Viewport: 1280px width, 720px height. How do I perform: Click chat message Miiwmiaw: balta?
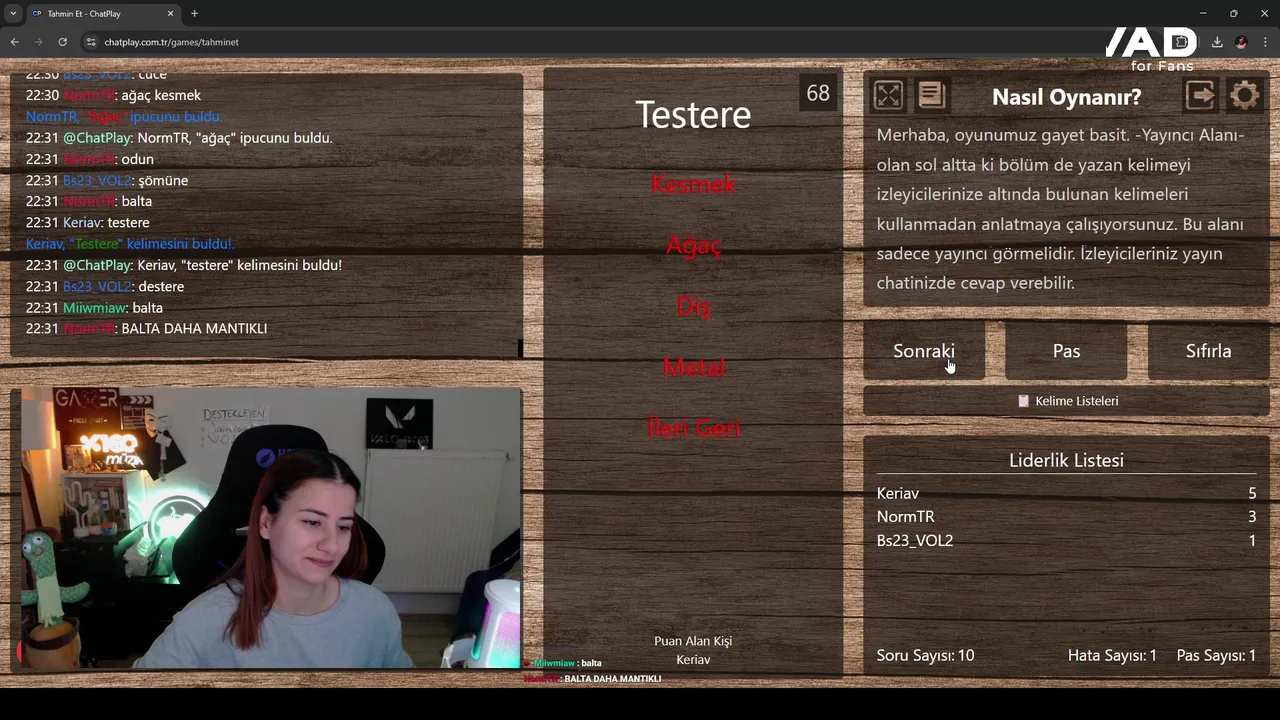[x=94, y=307]
